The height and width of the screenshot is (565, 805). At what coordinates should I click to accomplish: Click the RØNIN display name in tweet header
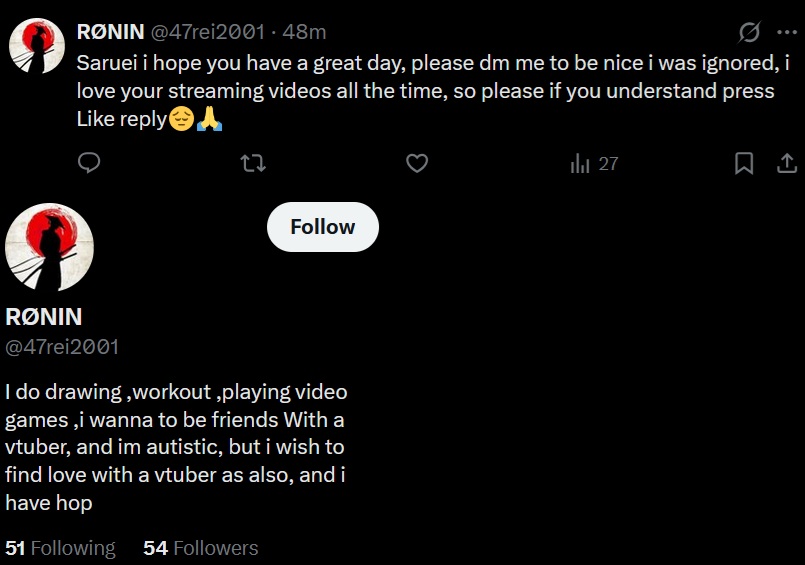coord(110,32)
